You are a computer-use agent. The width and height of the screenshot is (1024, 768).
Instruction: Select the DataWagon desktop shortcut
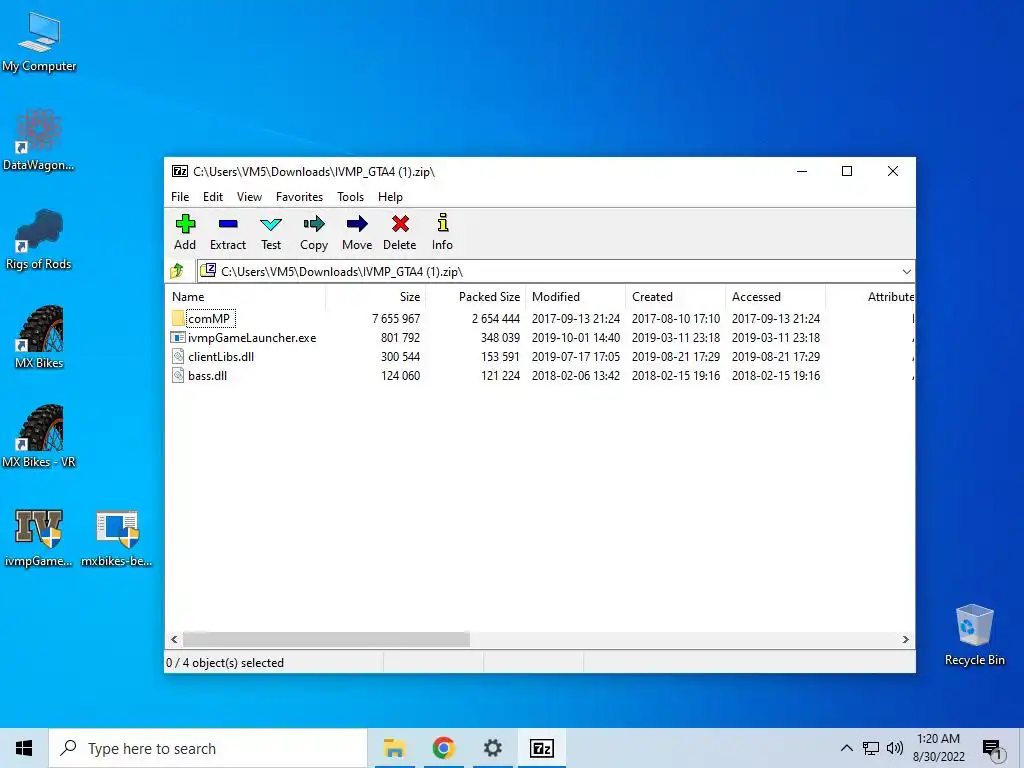[39, 140]
